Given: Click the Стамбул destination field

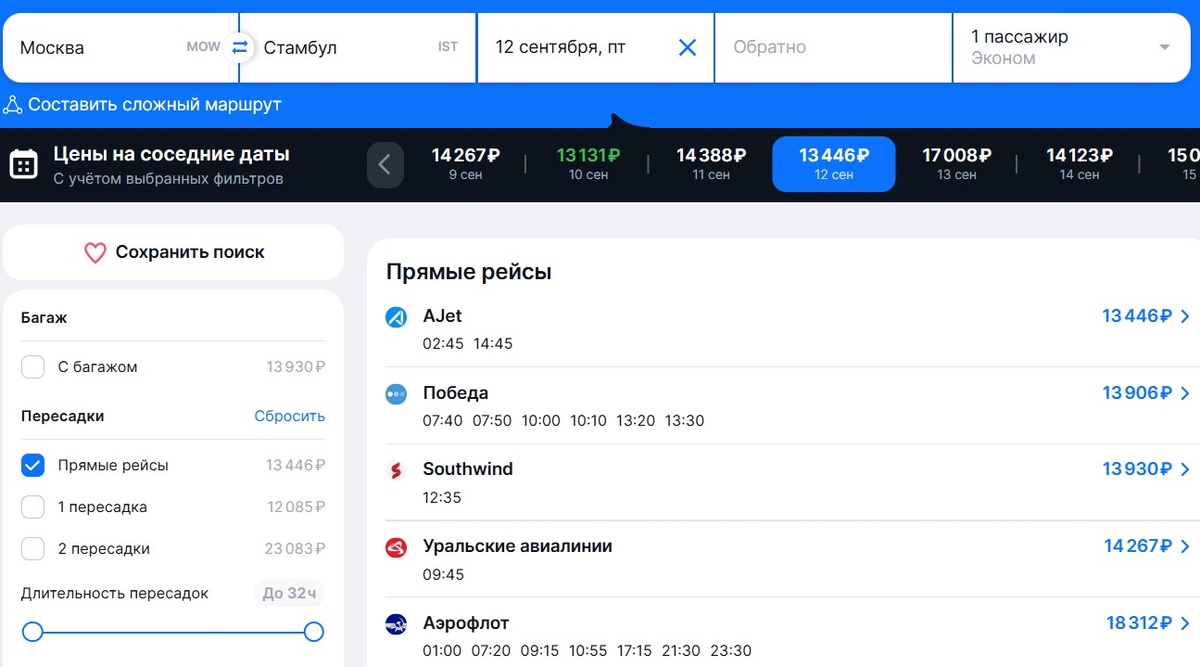Looking at the screenshot, I should (358, 47).
